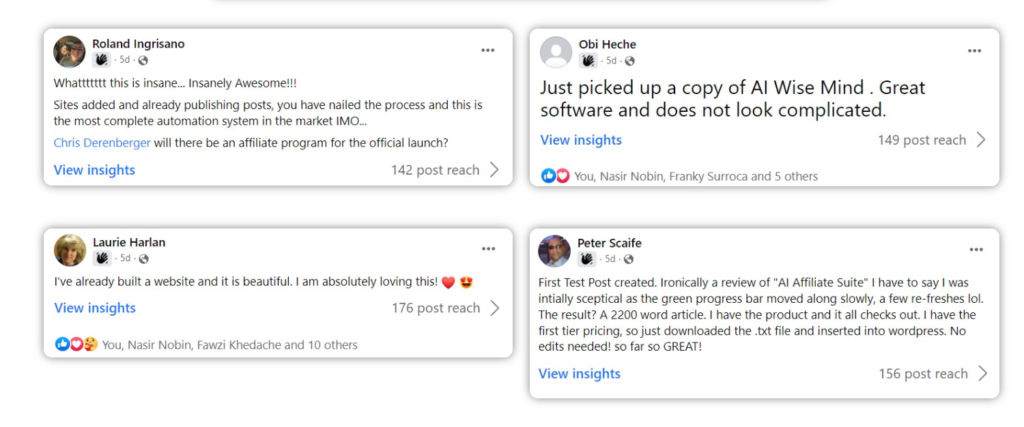Open the three-dot menu on Laurie Harlan's post
Screen dimensions: 1024x427
coord(488,249)
